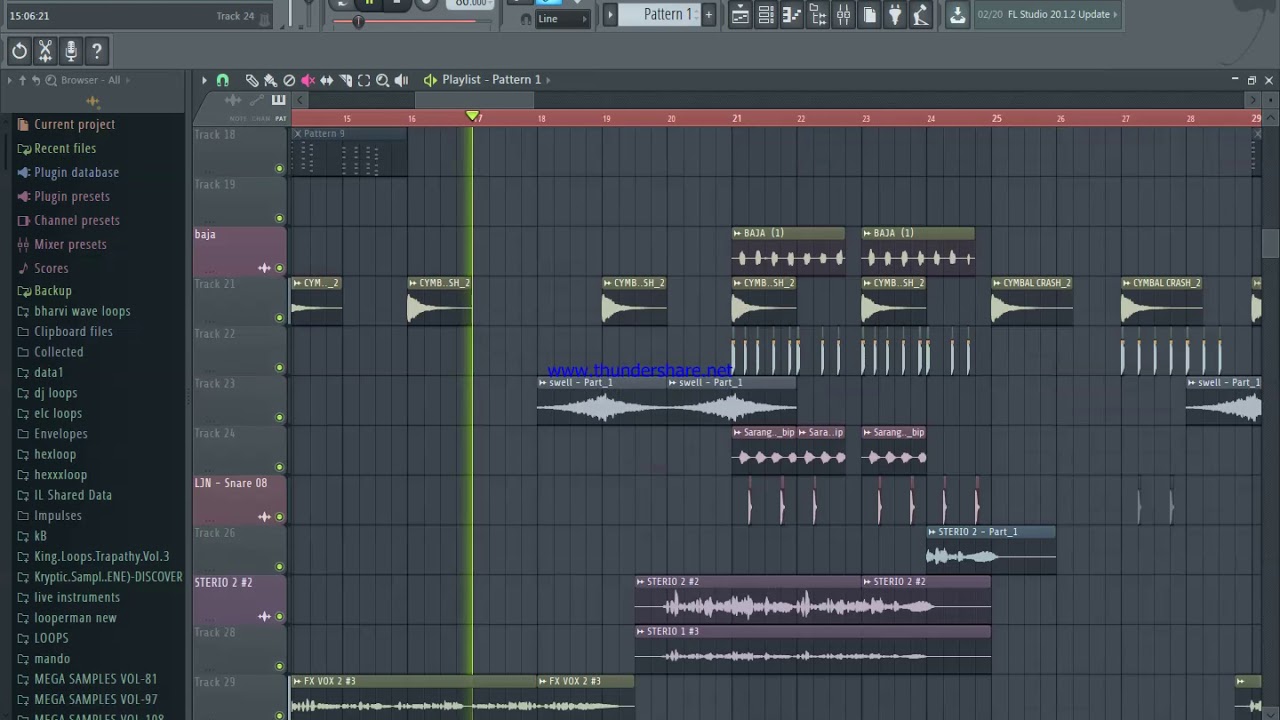1280x720 pixels.
Task: Select the Paint brush tool in playlist
Action: (270, 80)
